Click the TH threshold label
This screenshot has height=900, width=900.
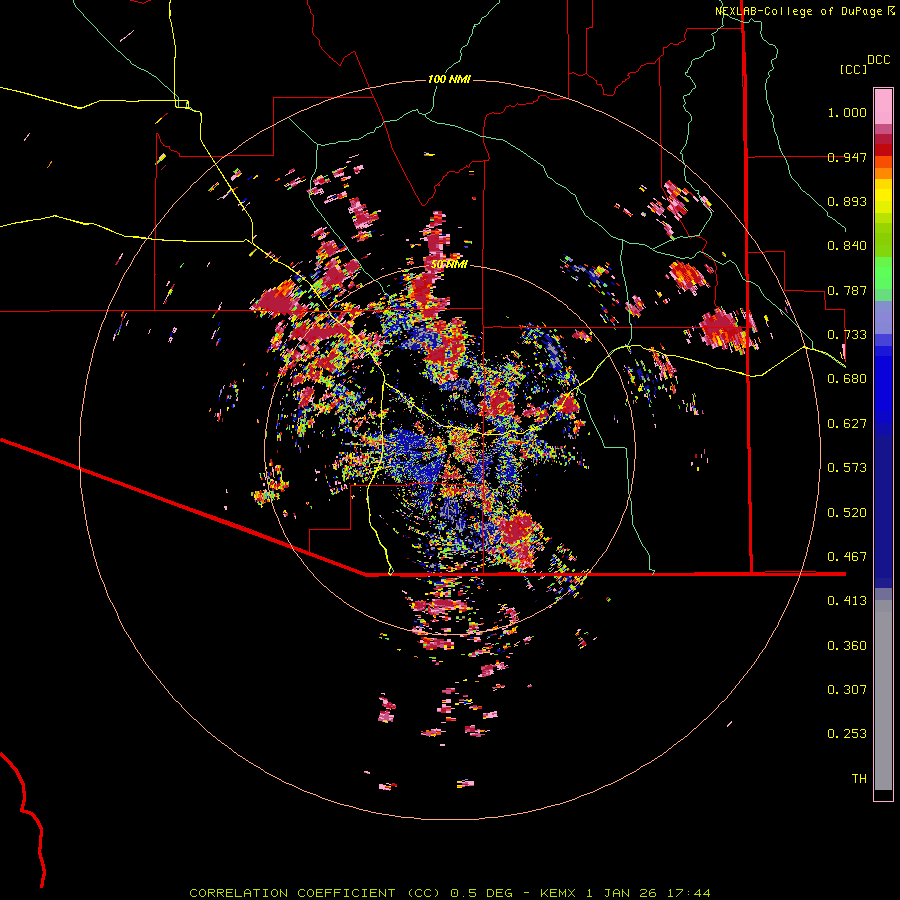coord(859,779)
